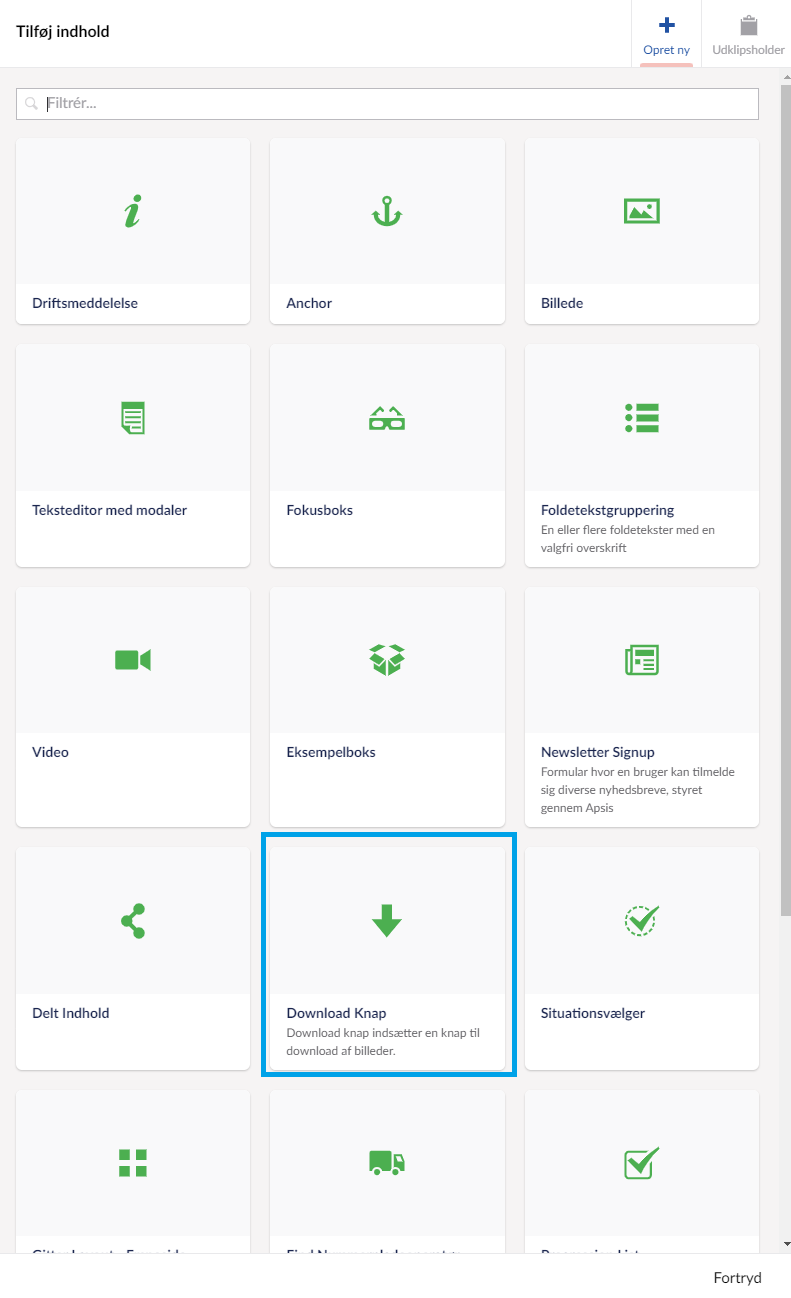This screenshot has height=1298, width=791.
Task: Click the Driftsmeddelelse info icon
Action: click(133, 211)
